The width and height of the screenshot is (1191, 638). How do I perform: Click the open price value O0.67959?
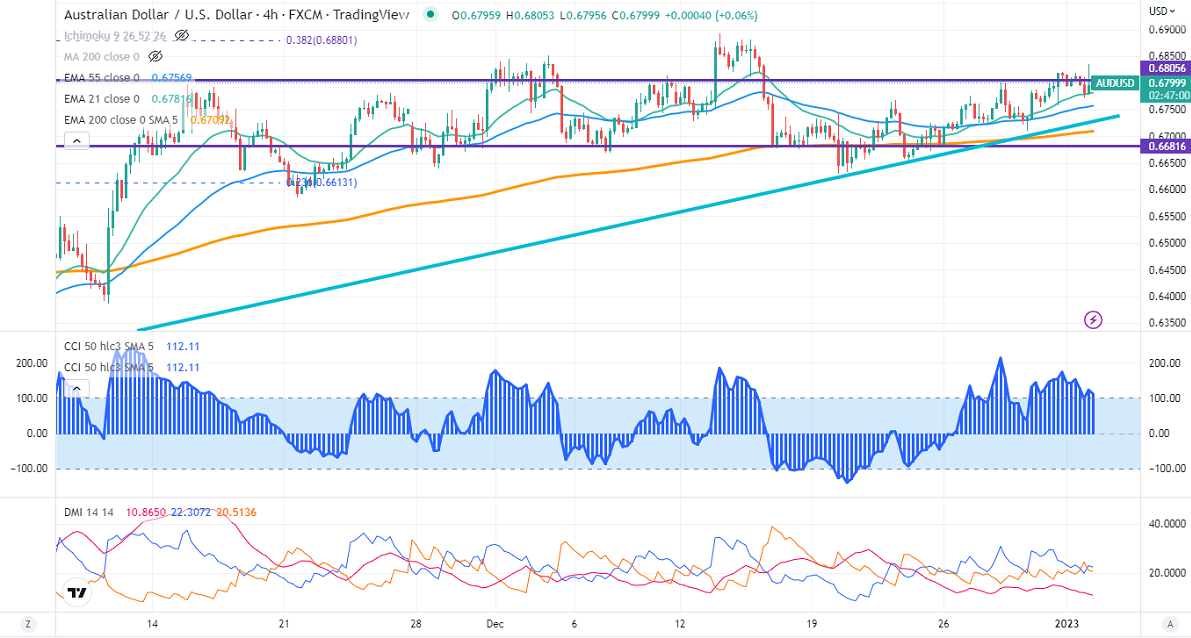click(475, 15)
